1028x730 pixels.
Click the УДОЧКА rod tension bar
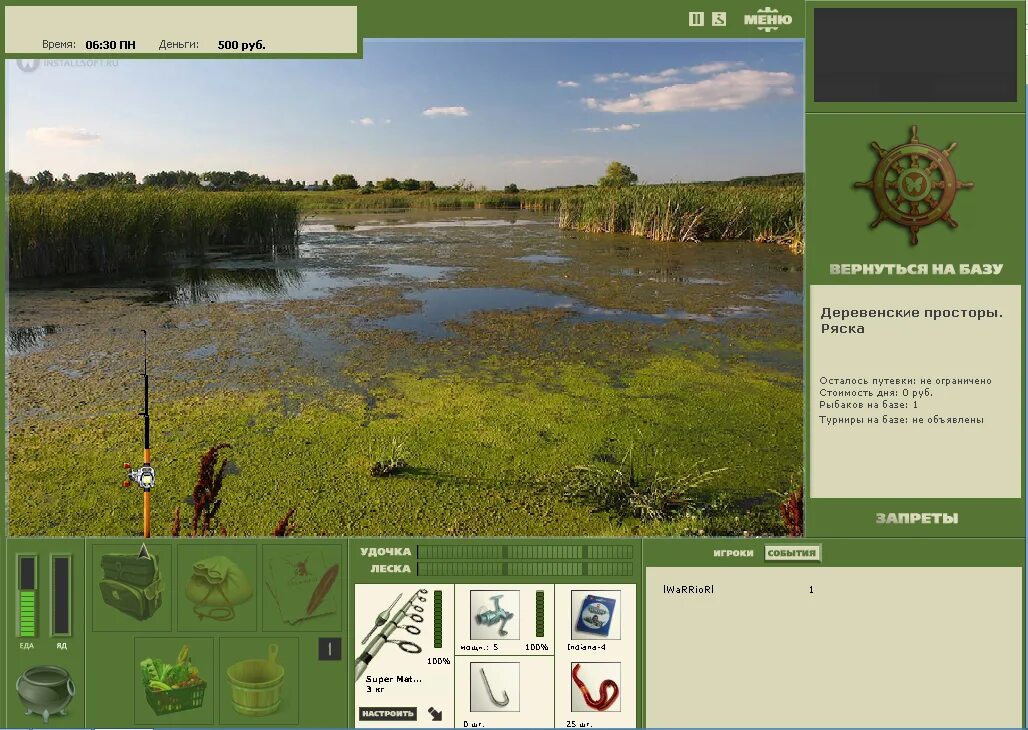[x=525, y=552]
